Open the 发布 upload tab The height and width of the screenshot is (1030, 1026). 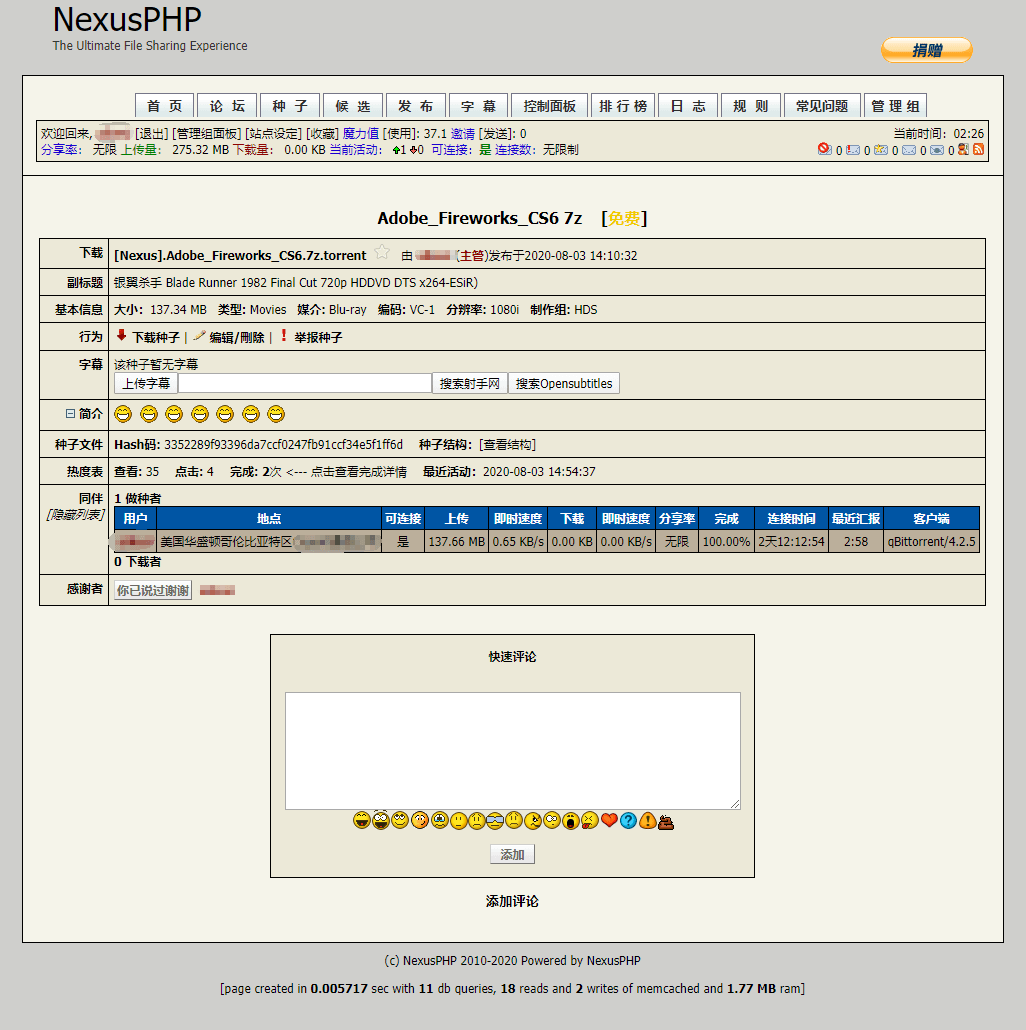[x=416, y=106]
